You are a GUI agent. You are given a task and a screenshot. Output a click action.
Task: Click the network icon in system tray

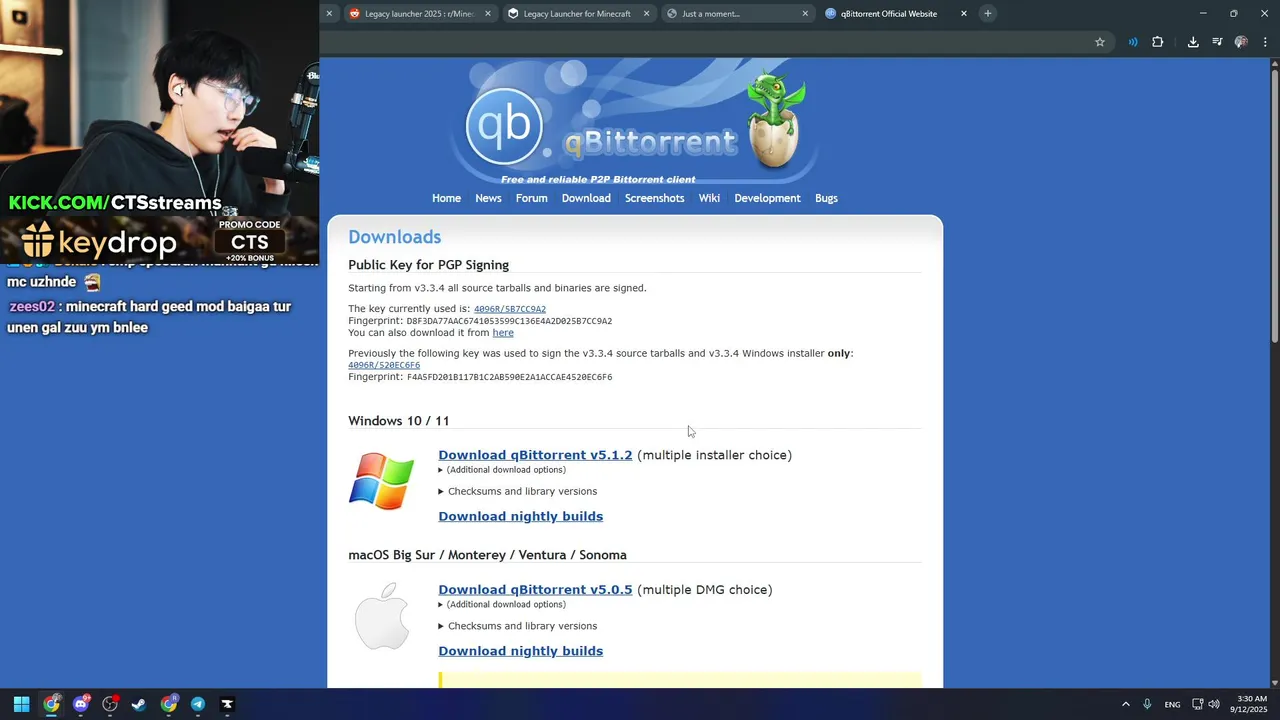point(1198,704)
